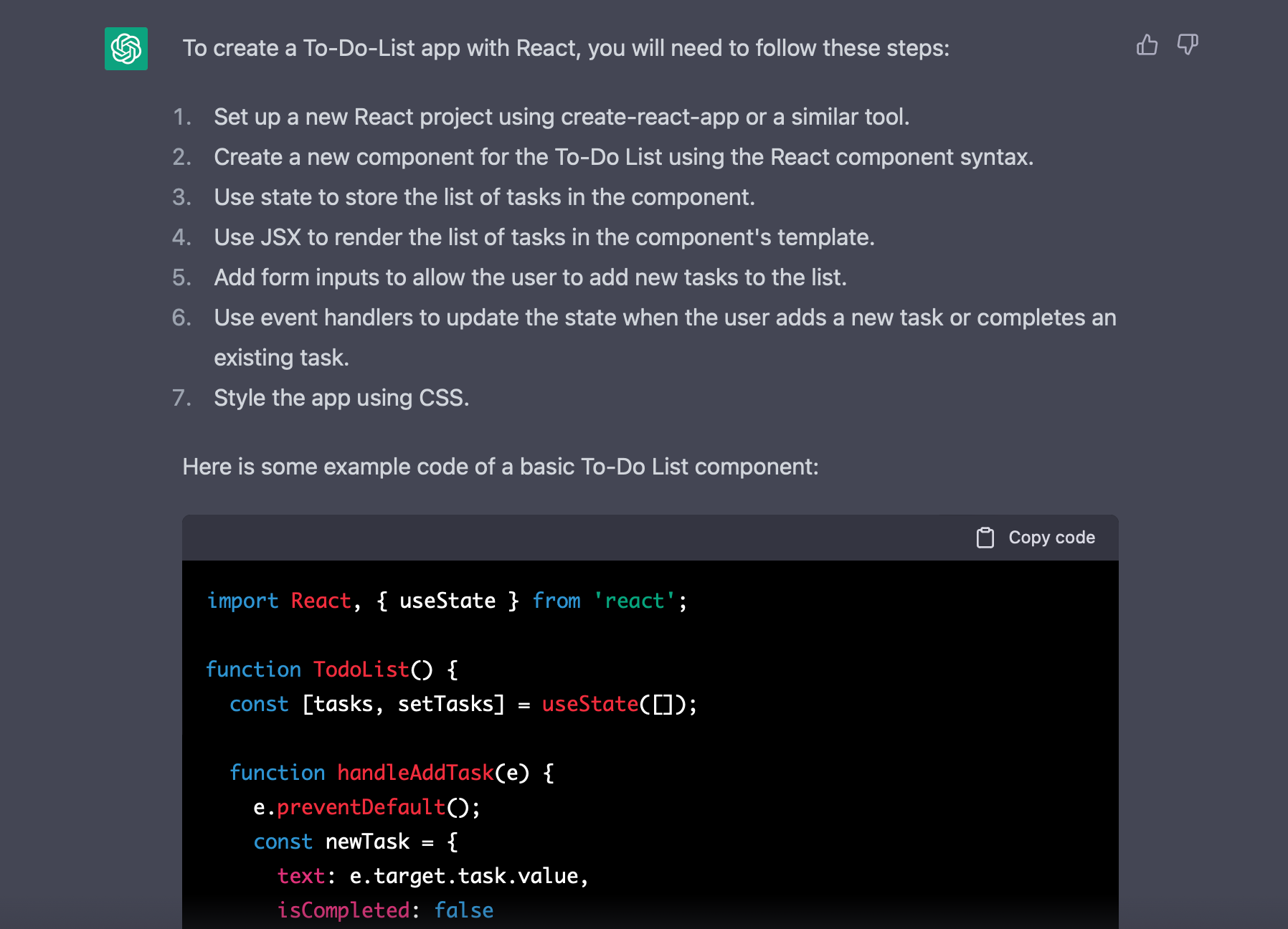This screenshot has width=1288, height=929.
Task: Click step 6 about event handlers
Action: click(x=664, y=318)
